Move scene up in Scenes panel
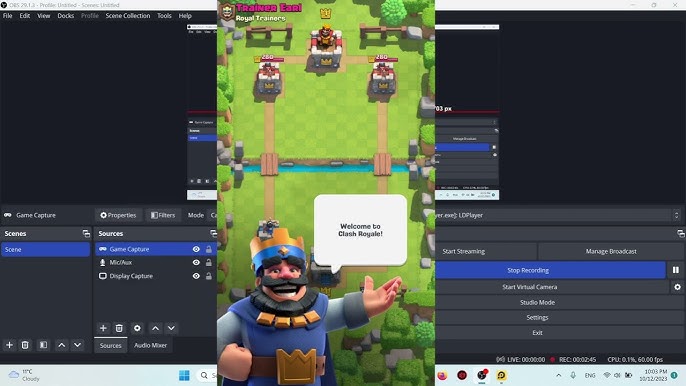The height and width of the screenshot is (386, 686). click(x=62, y=345)
